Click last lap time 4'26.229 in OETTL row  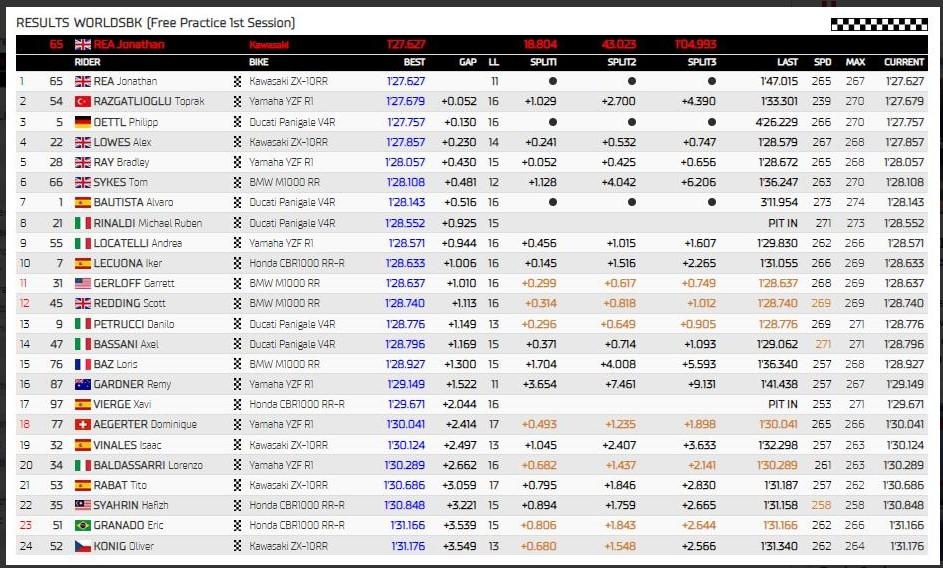click(777, 122)
